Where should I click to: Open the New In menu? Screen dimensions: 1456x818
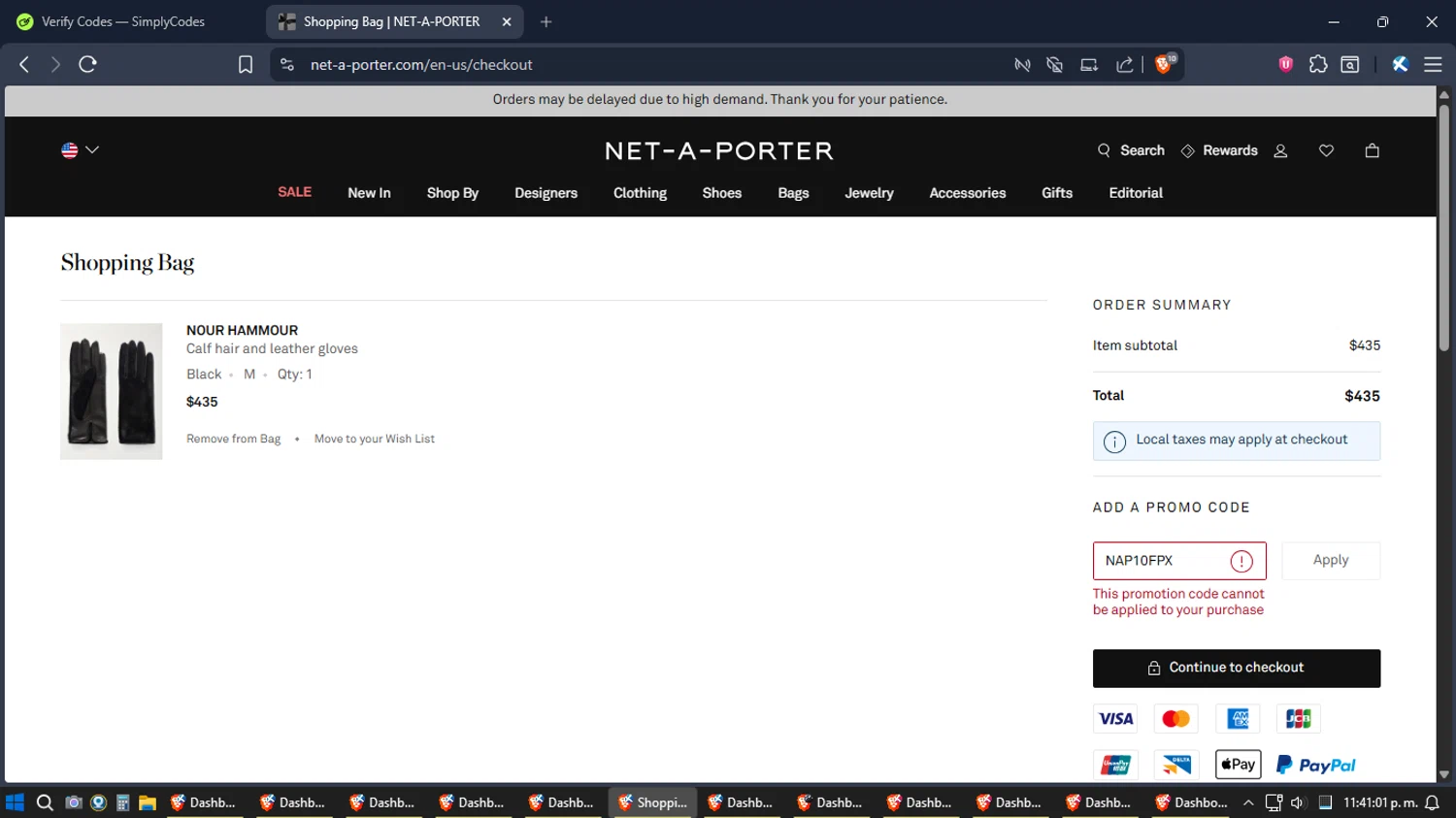(x=369, y=193)
